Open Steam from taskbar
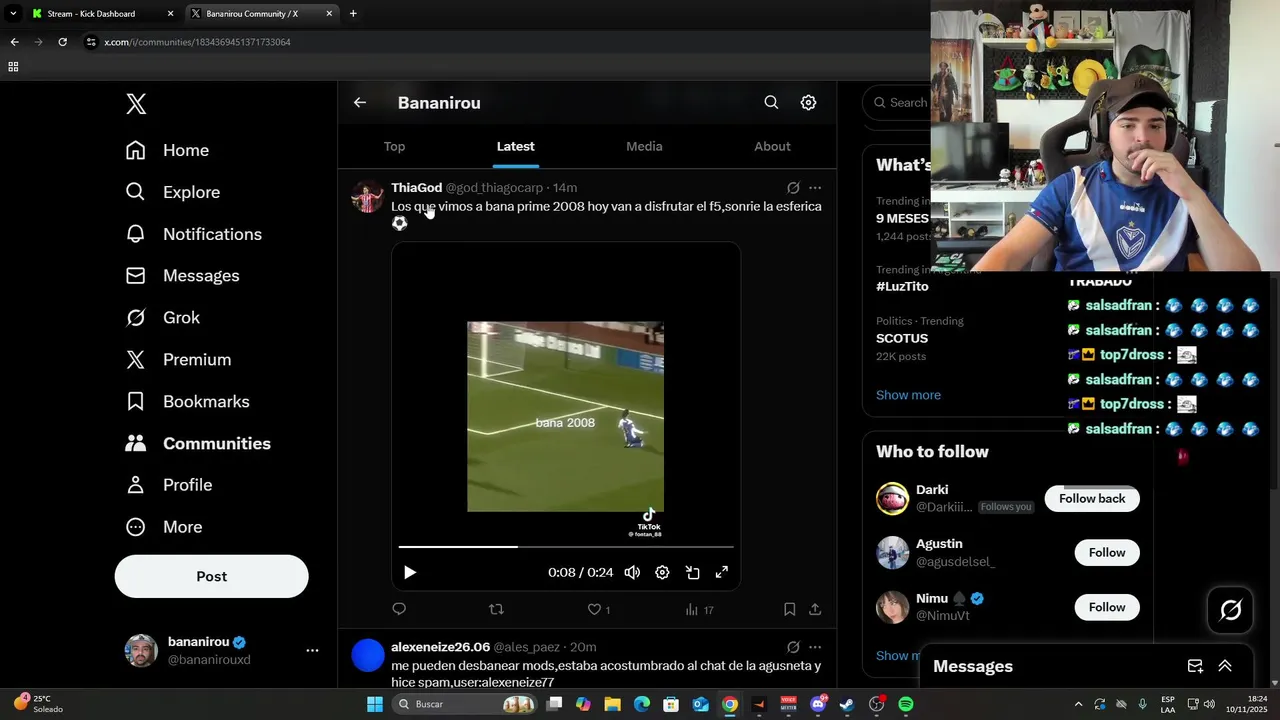The width and height of the screenshot is (1280, 720). coord(847,704)
